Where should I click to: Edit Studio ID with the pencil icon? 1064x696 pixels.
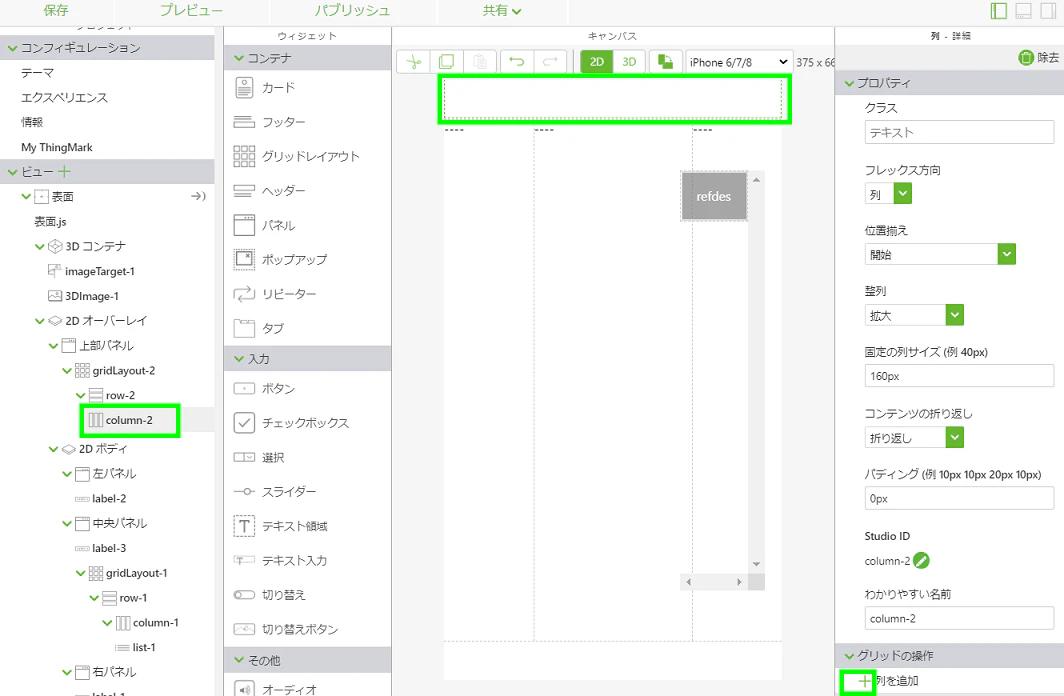pyautogui.click(x=921, y=561)
